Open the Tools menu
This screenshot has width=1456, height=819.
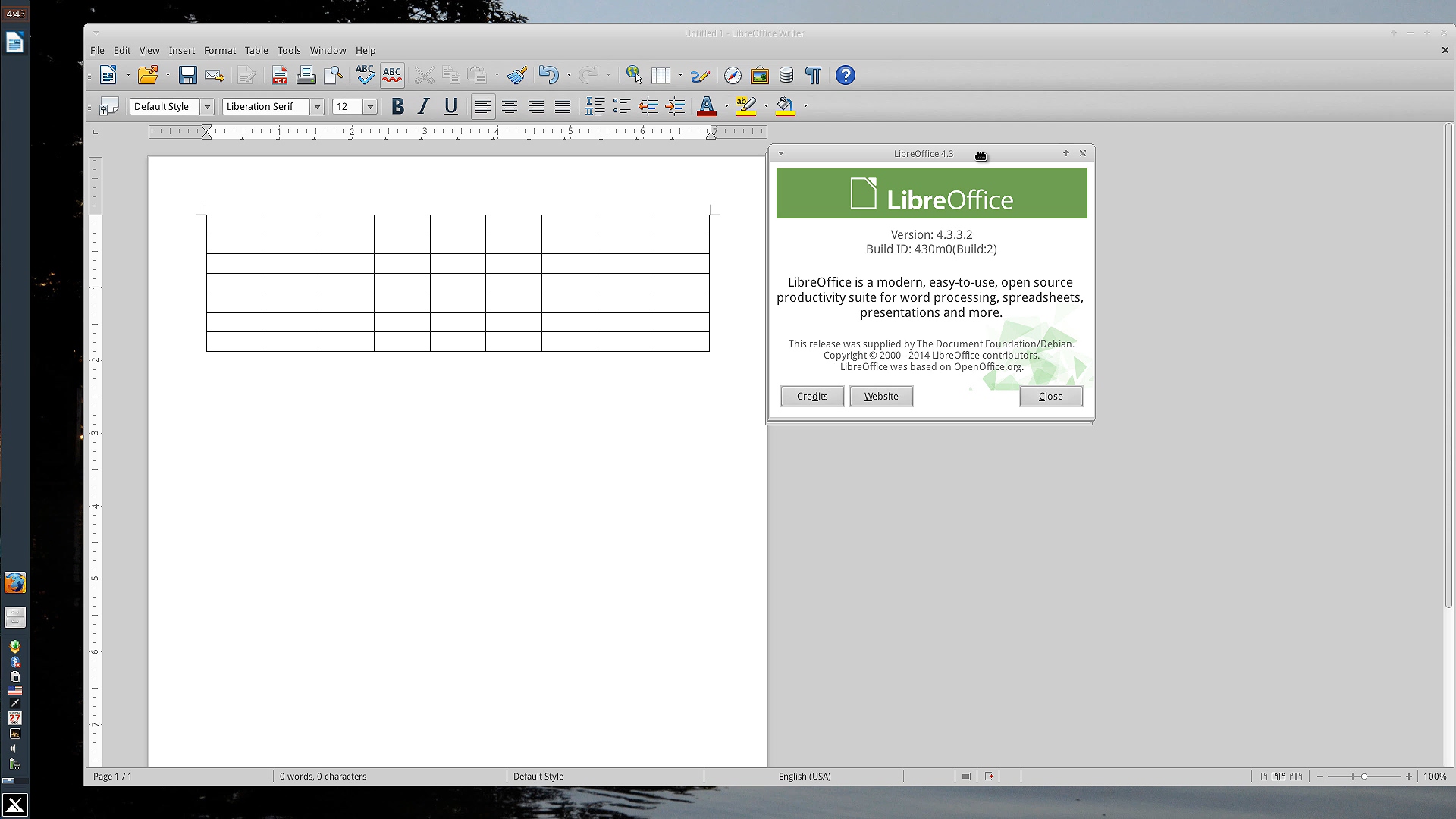click(289, 50)
